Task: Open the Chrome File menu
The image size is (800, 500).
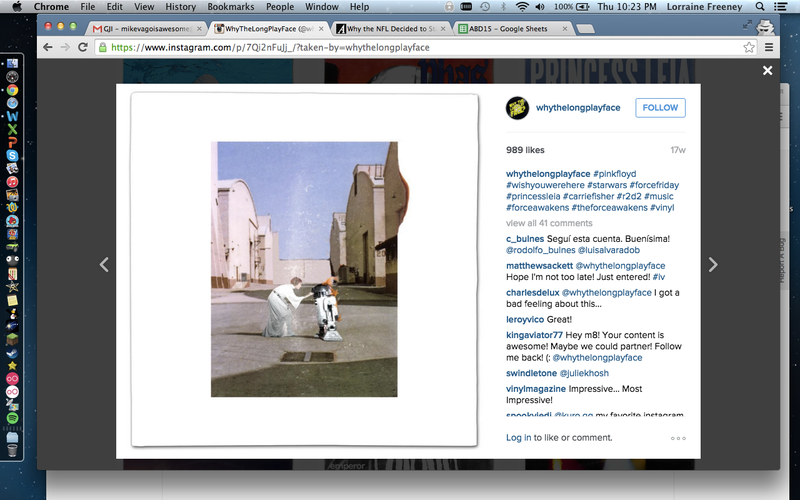Action: click(88, 7)
